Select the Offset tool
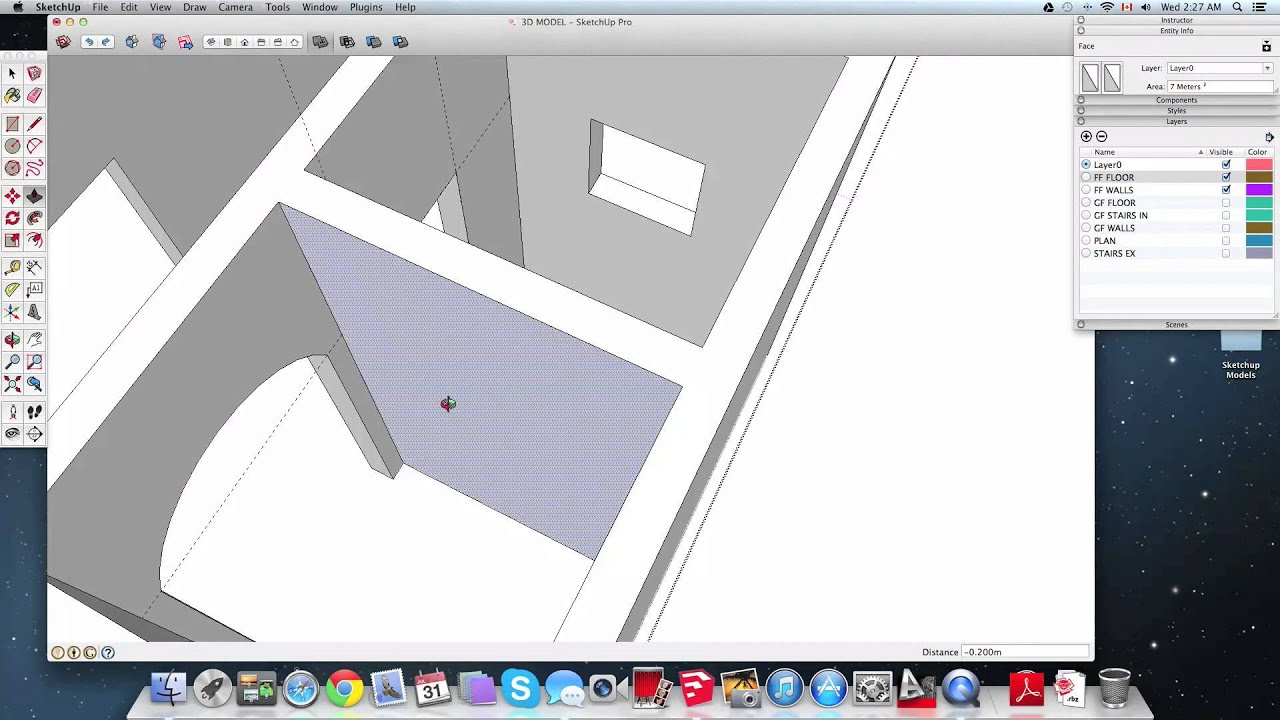This screenshot has width=1280, height=720. (34, 240)
